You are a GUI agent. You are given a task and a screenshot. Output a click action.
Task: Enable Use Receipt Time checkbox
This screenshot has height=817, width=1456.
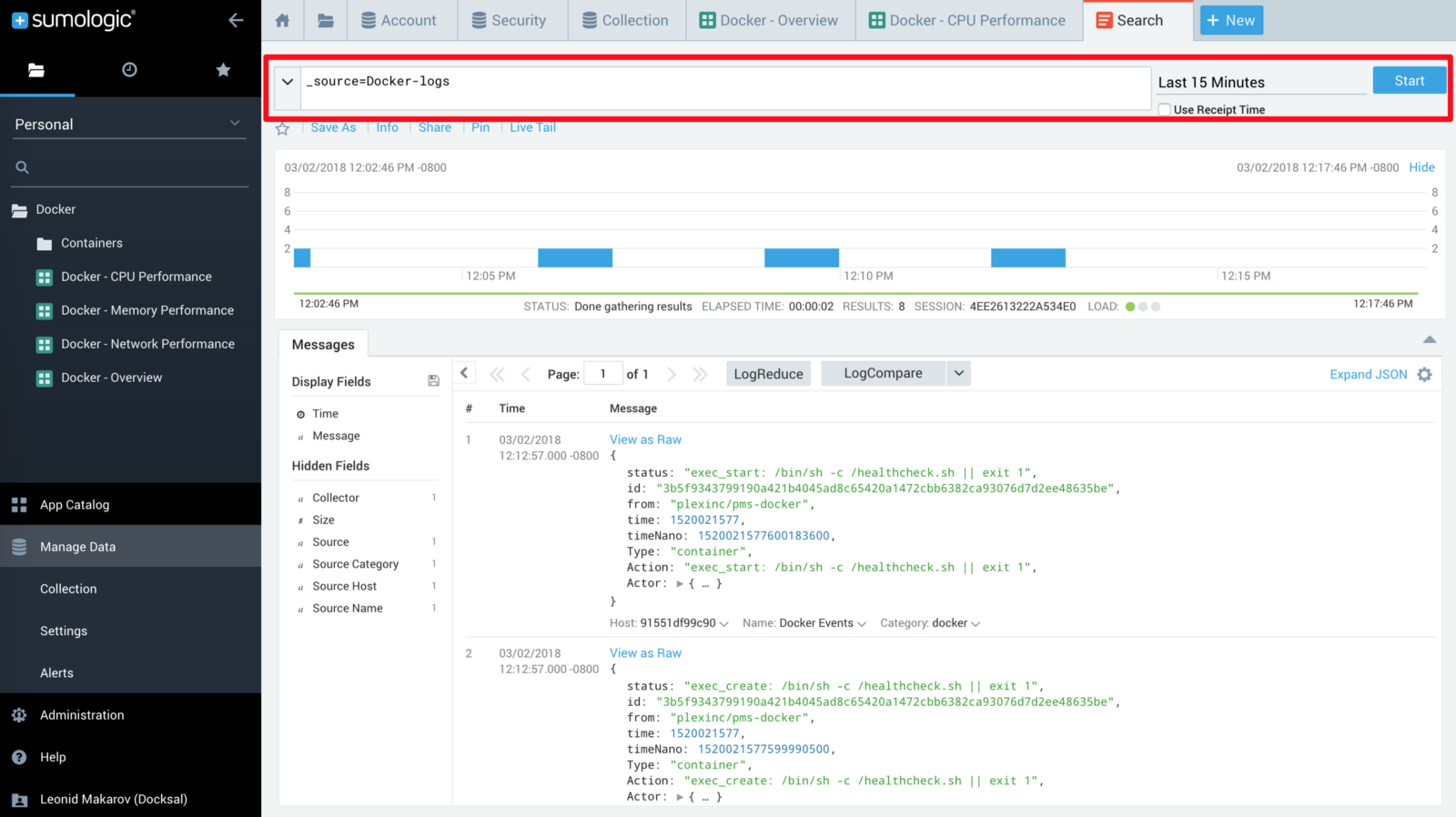coord(1164,109)
